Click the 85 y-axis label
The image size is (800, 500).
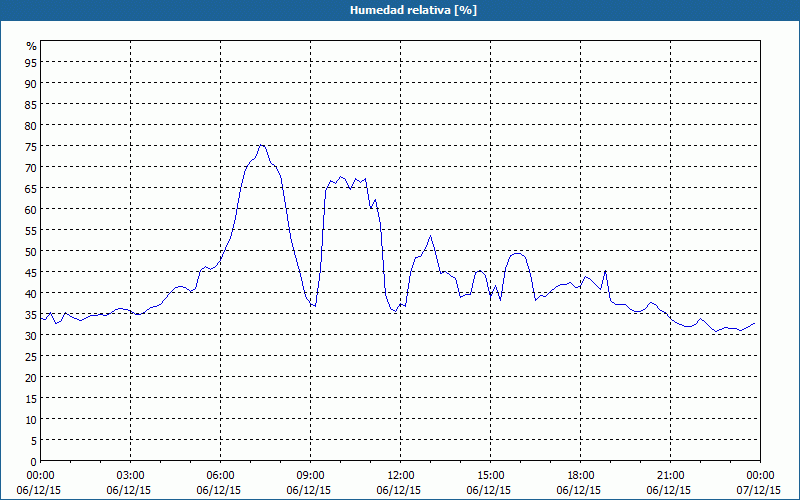[x=31, y=104]
